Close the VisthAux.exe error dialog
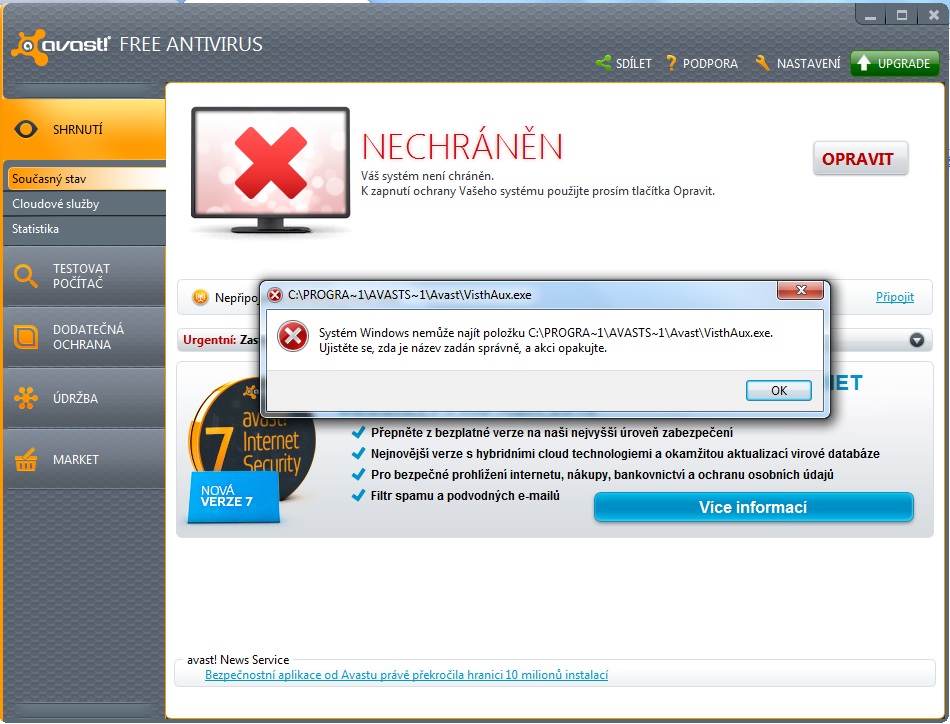Viewport: 950px width, 724px height. (800, 290)
